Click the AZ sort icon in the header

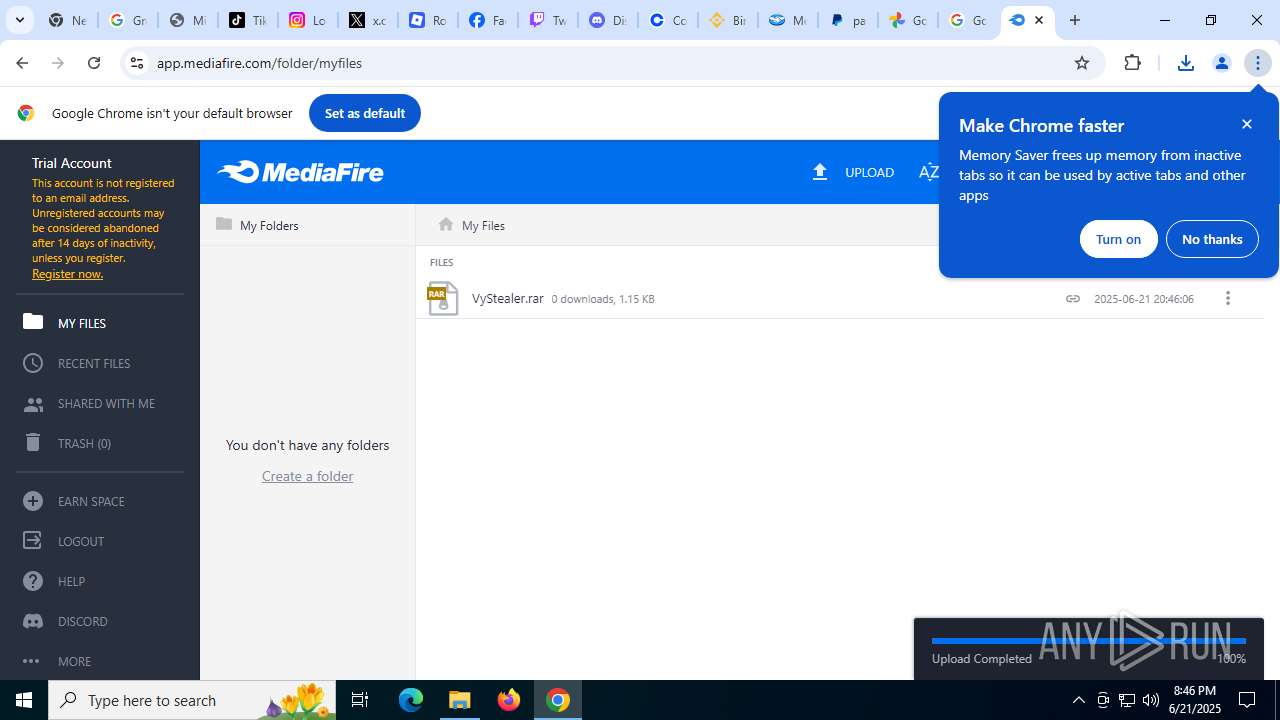(929, 172)
